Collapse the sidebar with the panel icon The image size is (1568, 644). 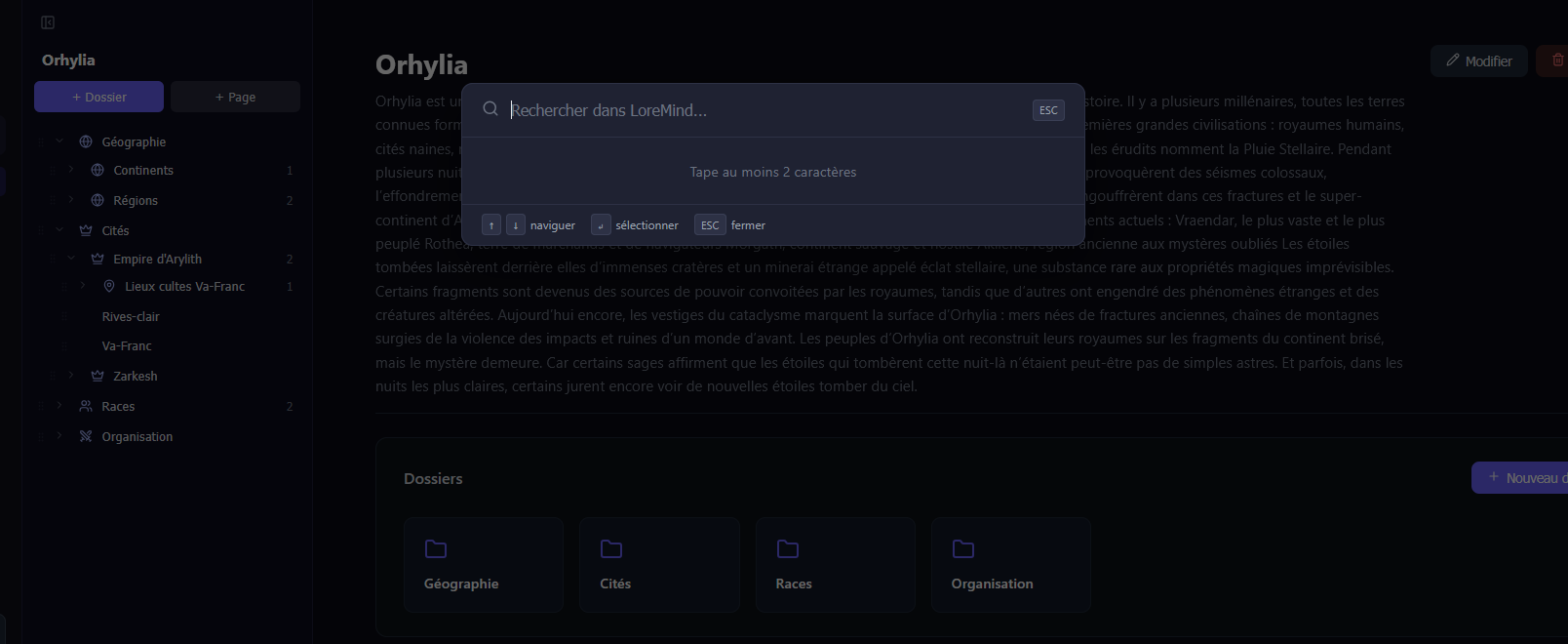(x=48, y=22)
